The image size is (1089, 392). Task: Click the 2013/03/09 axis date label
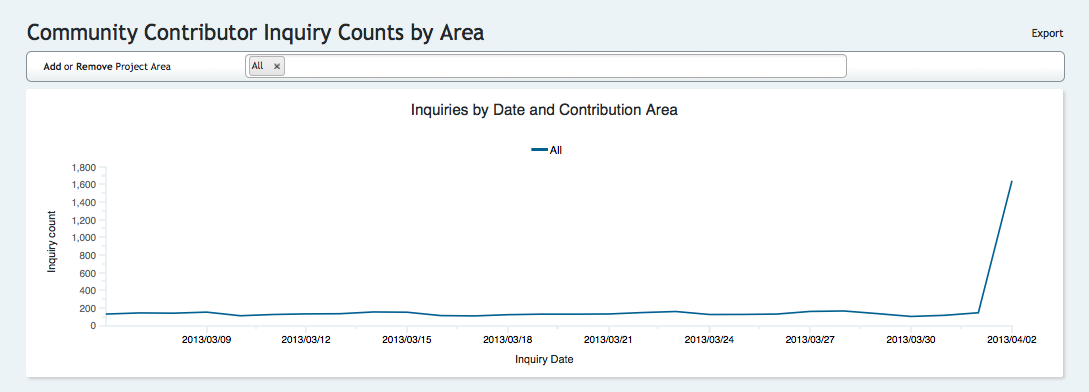(x=206, y=340)
